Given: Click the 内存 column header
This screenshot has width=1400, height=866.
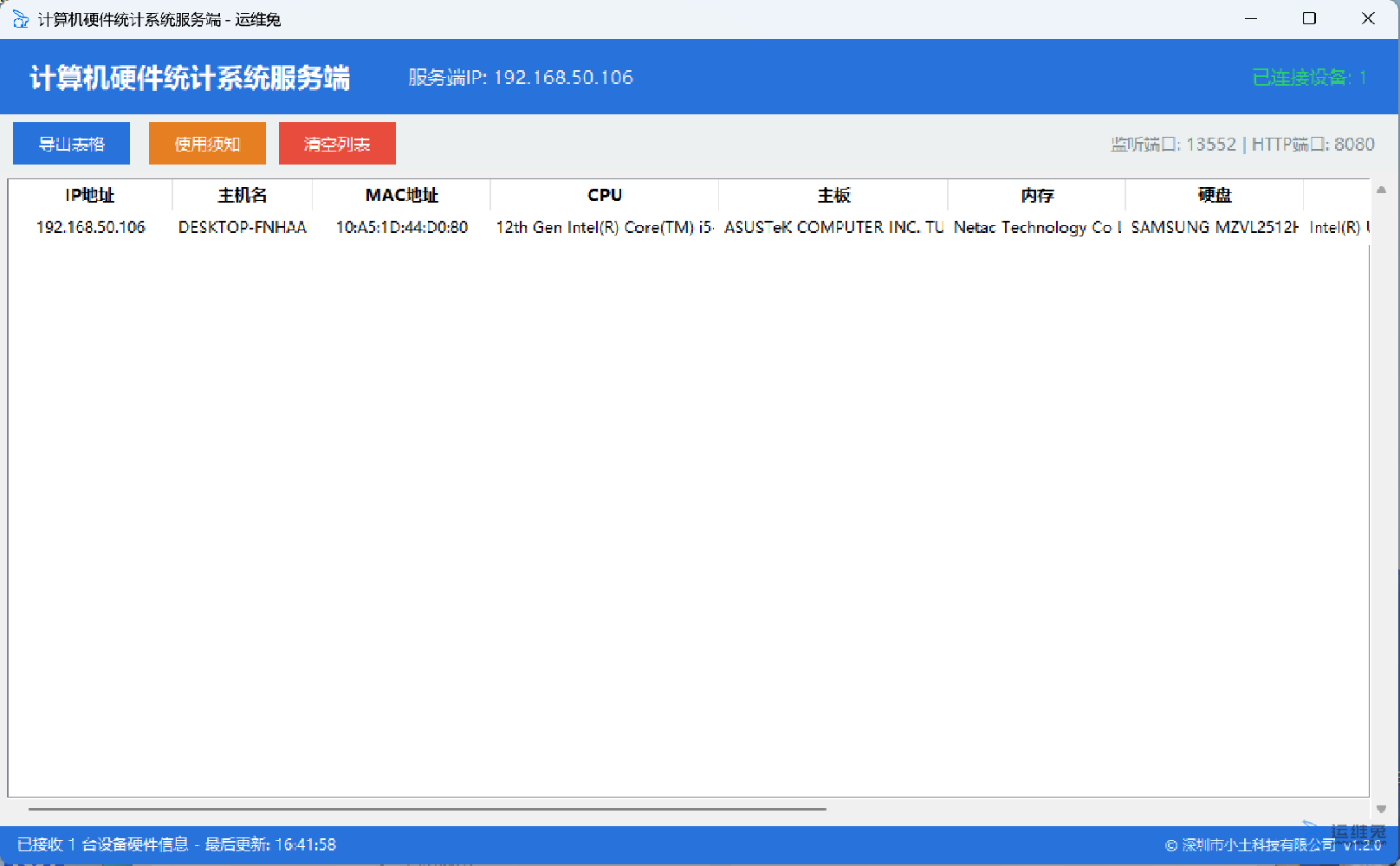Looking at the screenshot, I should pyautogui.click(x=1037, y=196).
